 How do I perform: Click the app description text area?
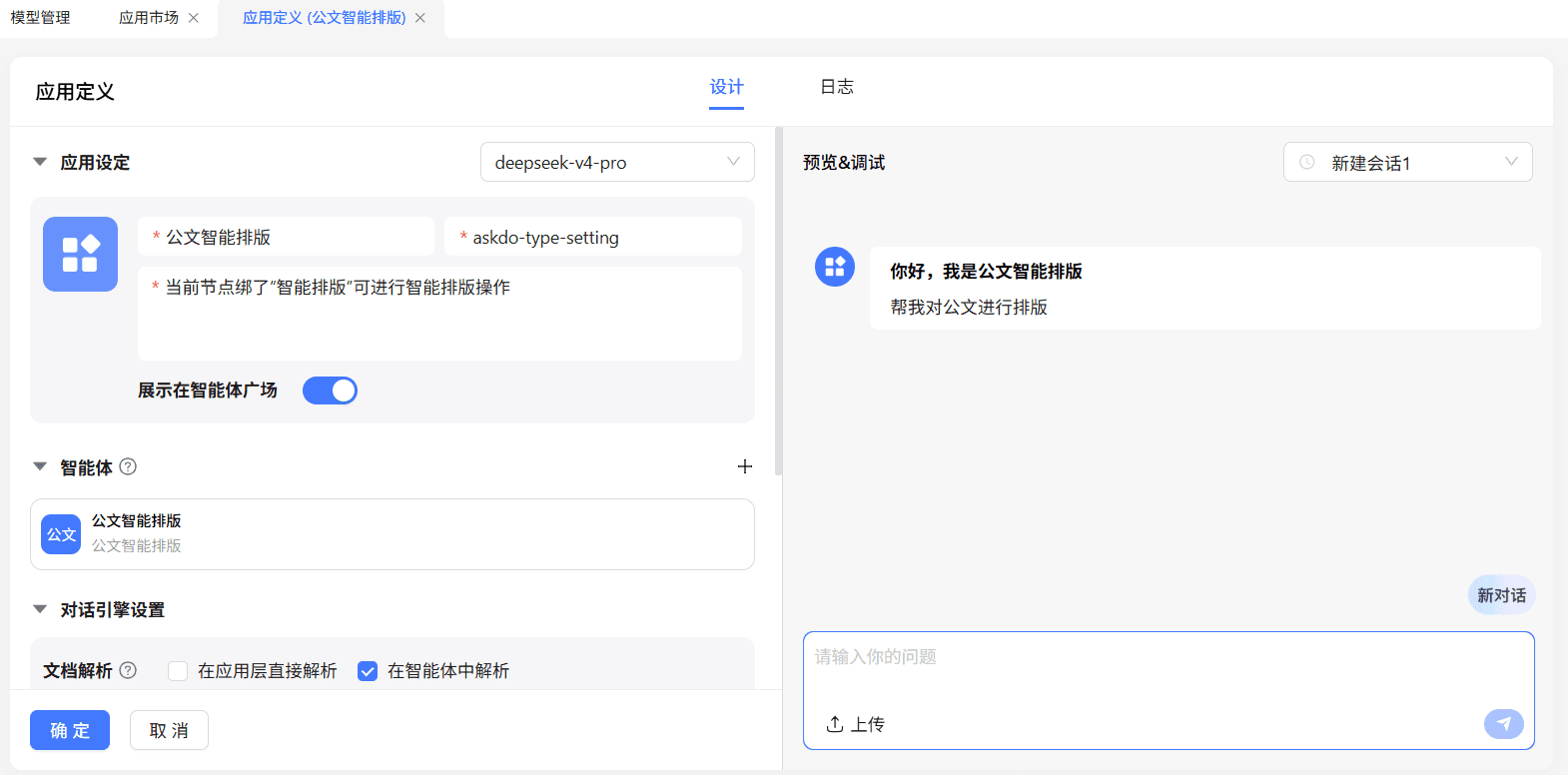(x=439, y=314)
